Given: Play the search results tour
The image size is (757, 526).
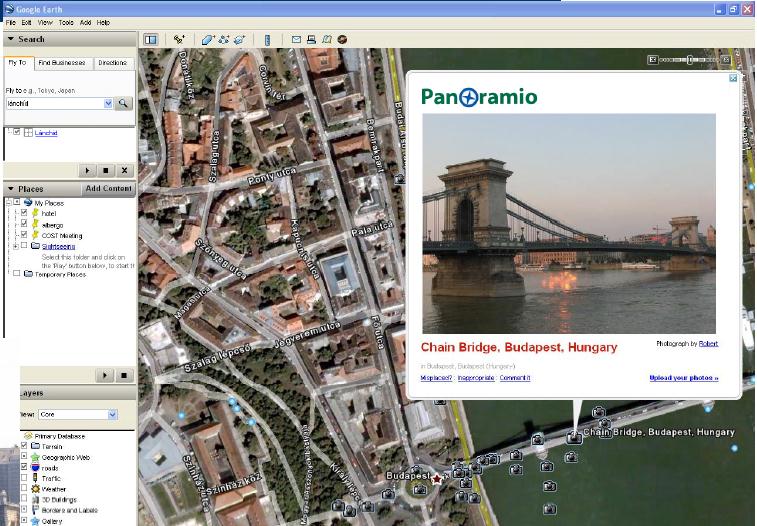Looking at the screenshot, I should [x=87, y=170].
